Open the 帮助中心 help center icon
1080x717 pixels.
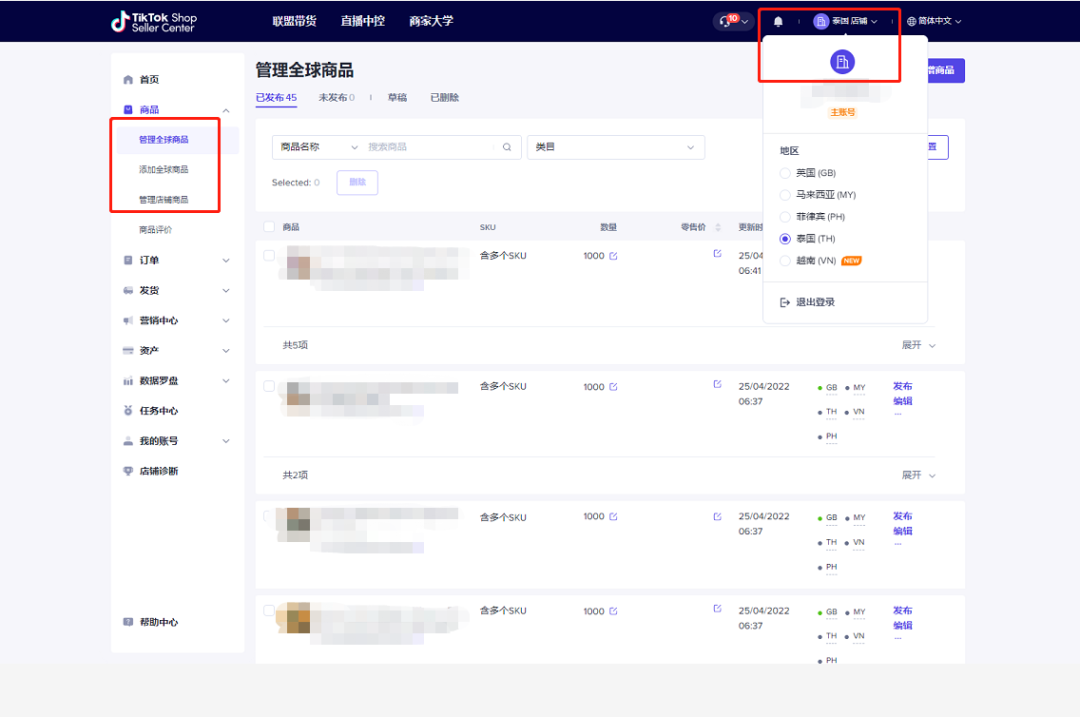click(128, 622)
